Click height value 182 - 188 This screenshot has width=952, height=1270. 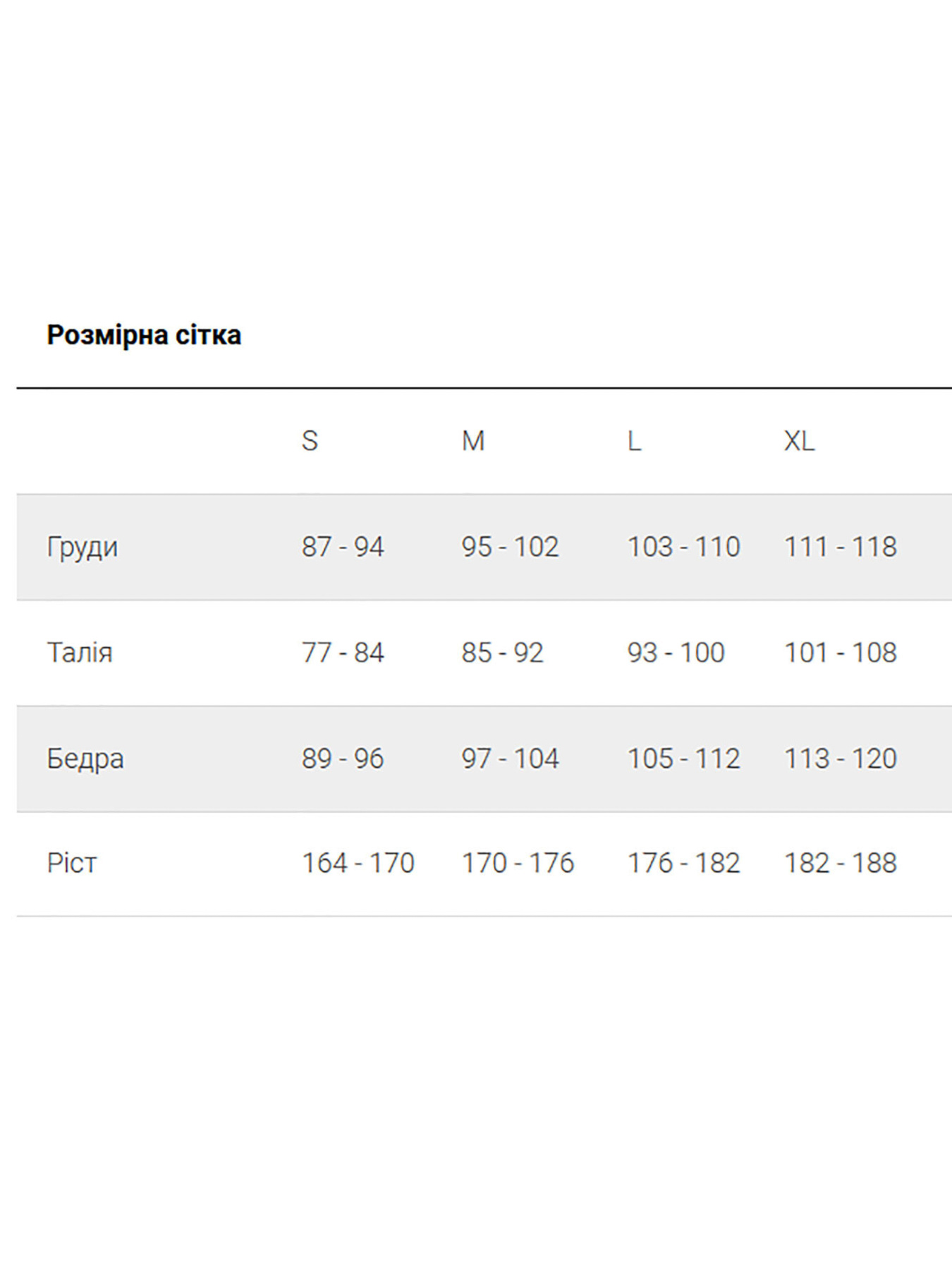841,863
